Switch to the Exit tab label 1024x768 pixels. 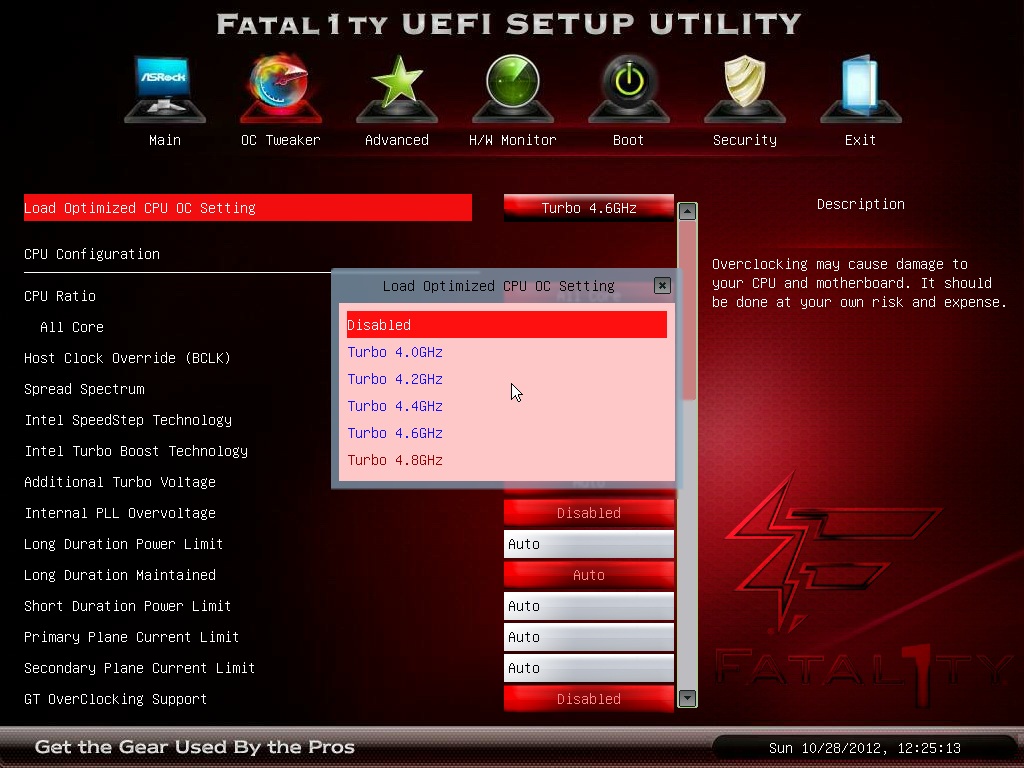coord(860,140)
